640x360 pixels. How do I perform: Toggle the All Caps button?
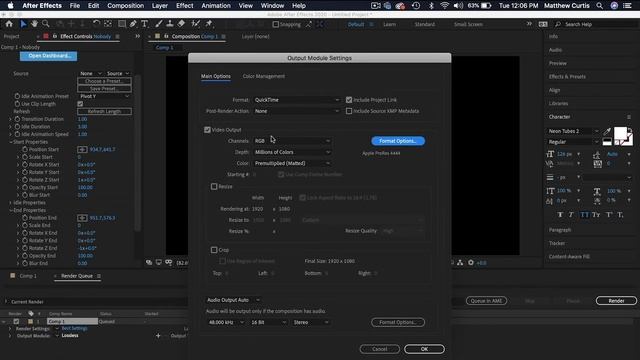pyautogui.click(x=584, y=215)
